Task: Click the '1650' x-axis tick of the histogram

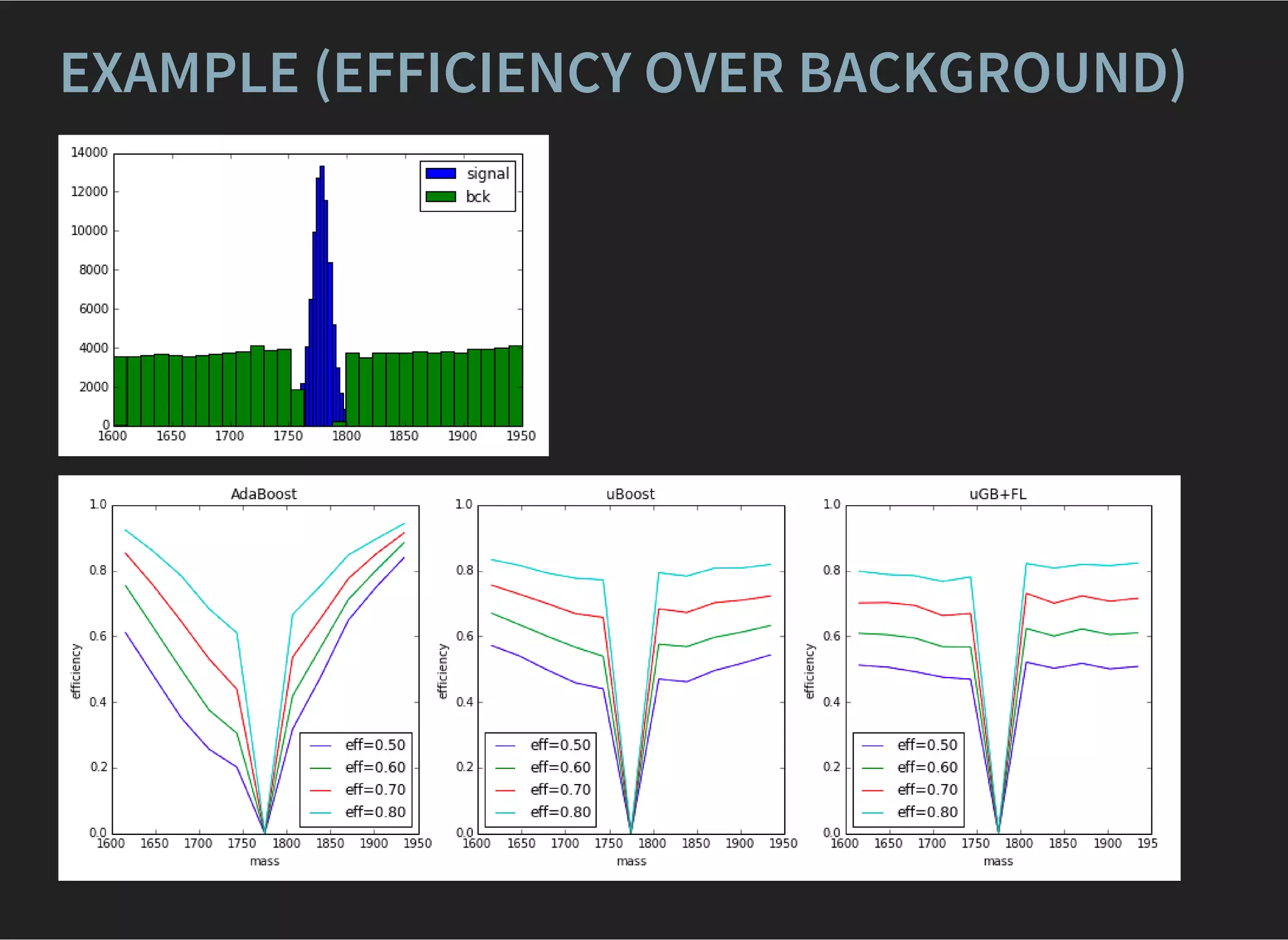Action: click(x=171, y=436)
